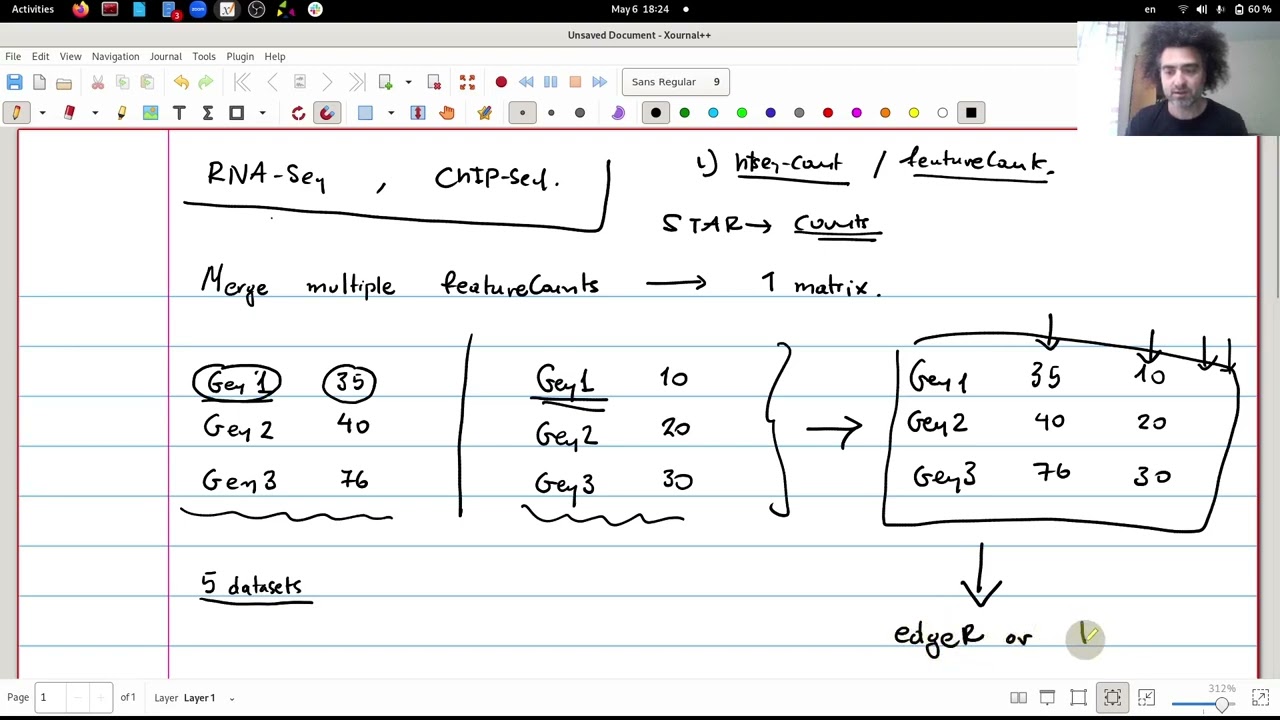
Task: Open the custom color chooser square
Action: pos(971,113)
